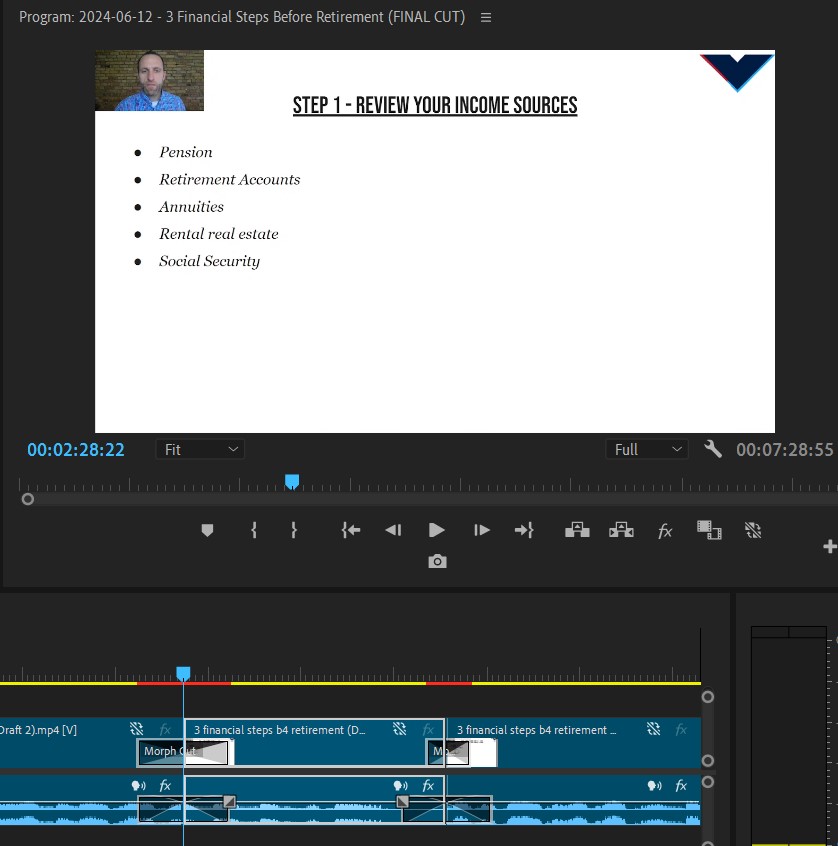Select the audio crossfade at the first cut

pyautogui.click(x=183, y=809)
